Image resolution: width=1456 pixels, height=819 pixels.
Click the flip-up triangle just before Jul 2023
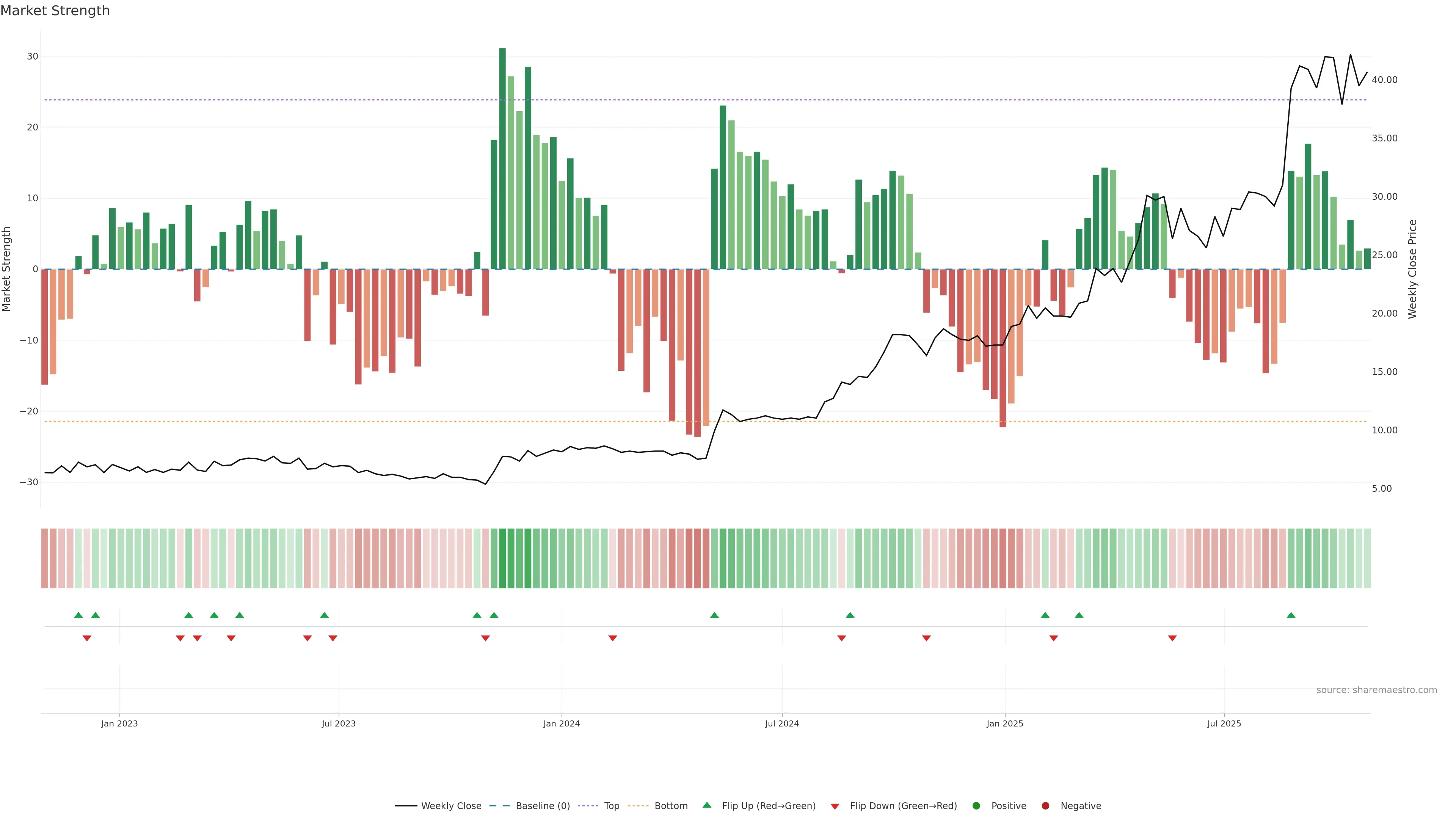pyautogui.click(x=325, y=615)
